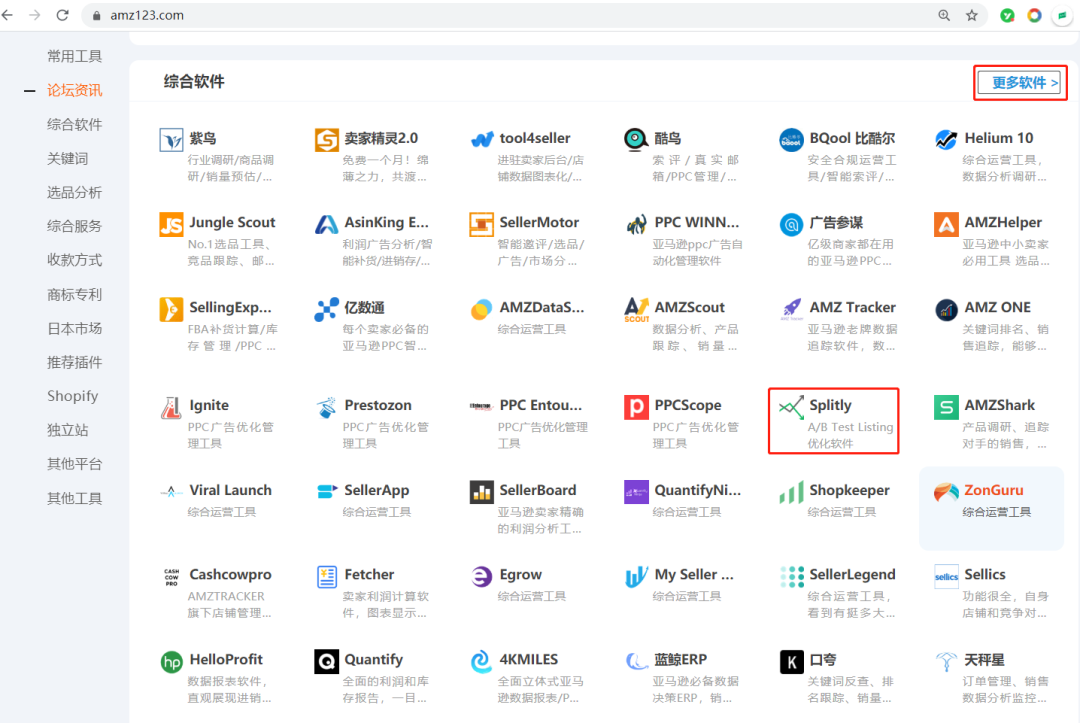This screenshot has height=723, width=1080.
Task: Open 关键词 sidebar item
Action: 68,158
